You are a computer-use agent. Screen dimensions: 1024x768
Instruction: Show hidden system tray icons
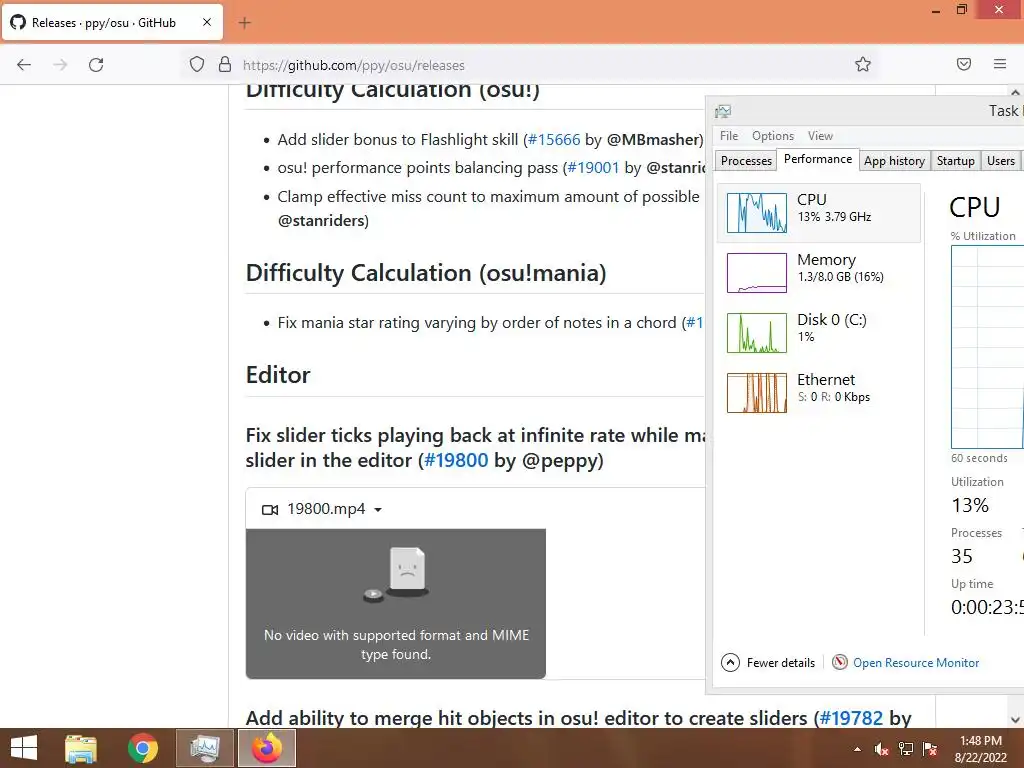coord(857,749)
